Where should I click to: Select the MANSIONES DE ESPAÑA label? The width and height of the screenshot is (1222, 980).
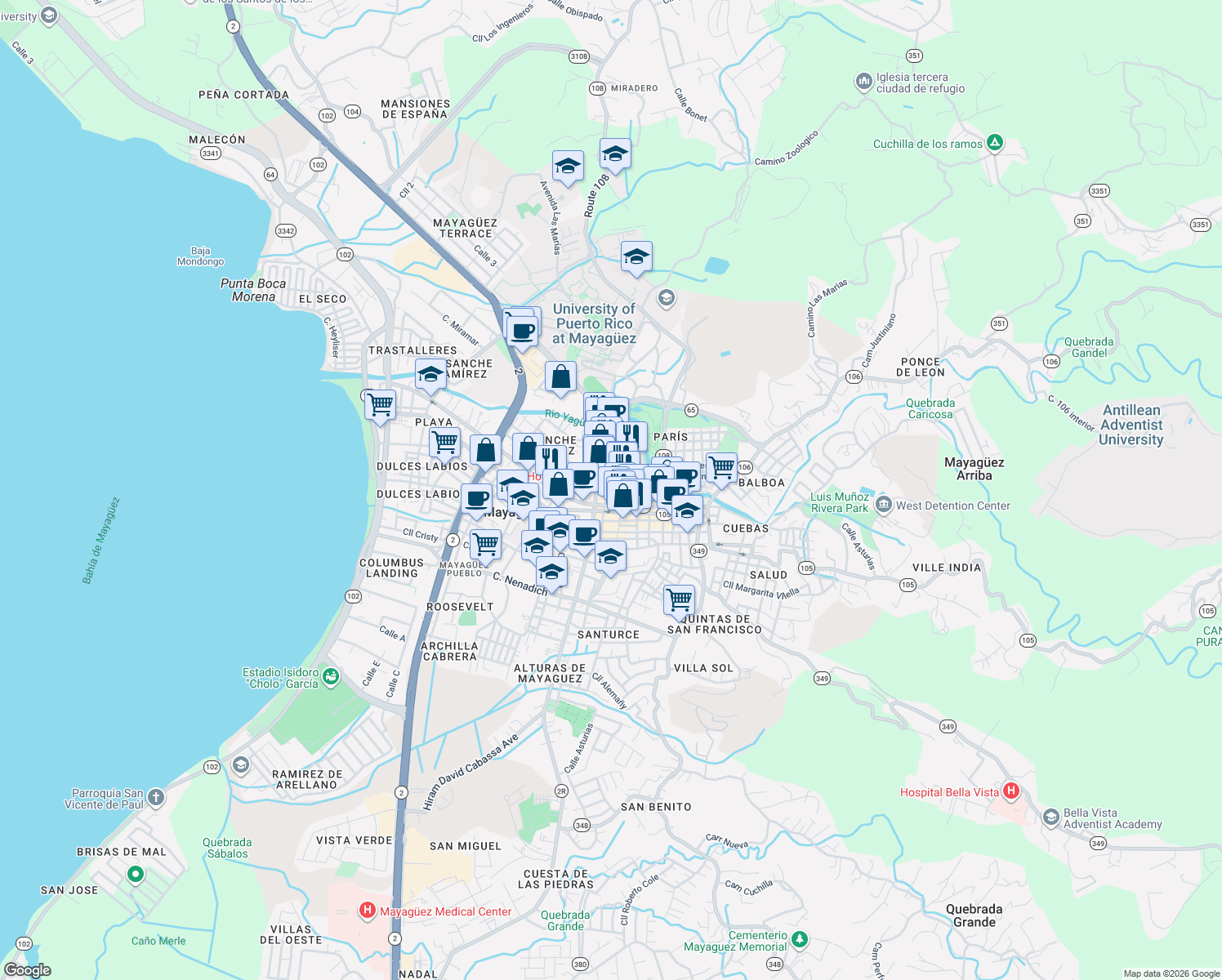coord(416,109)
